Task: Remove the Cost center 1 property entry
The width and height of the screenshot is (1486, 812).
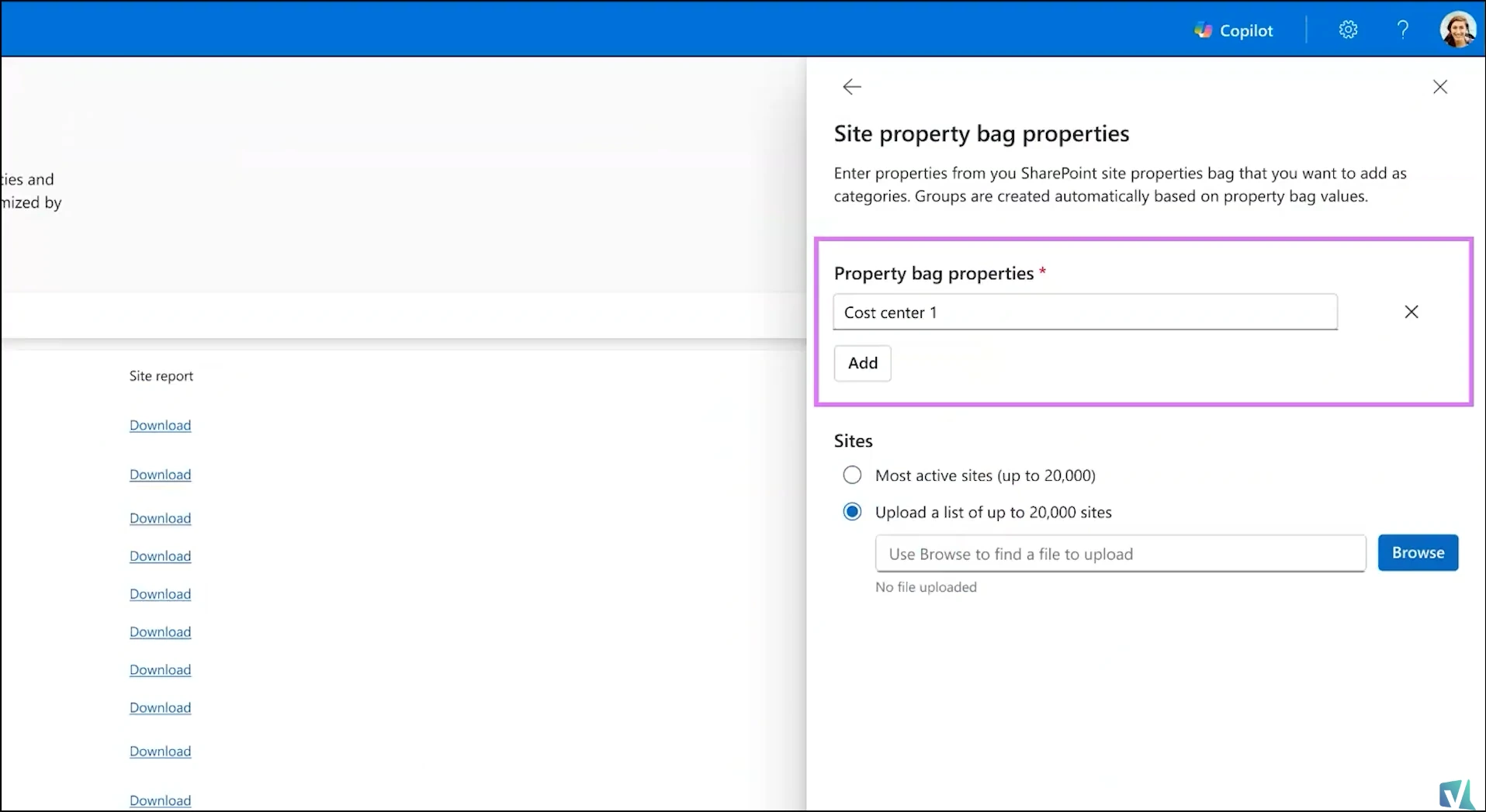Action: [x=1411, y=312]
